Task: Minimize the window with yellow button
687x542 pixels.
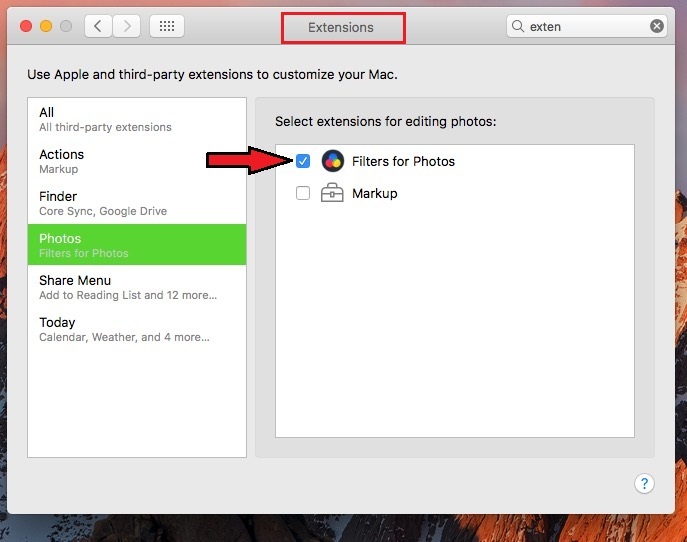Action: click(46, 26)
